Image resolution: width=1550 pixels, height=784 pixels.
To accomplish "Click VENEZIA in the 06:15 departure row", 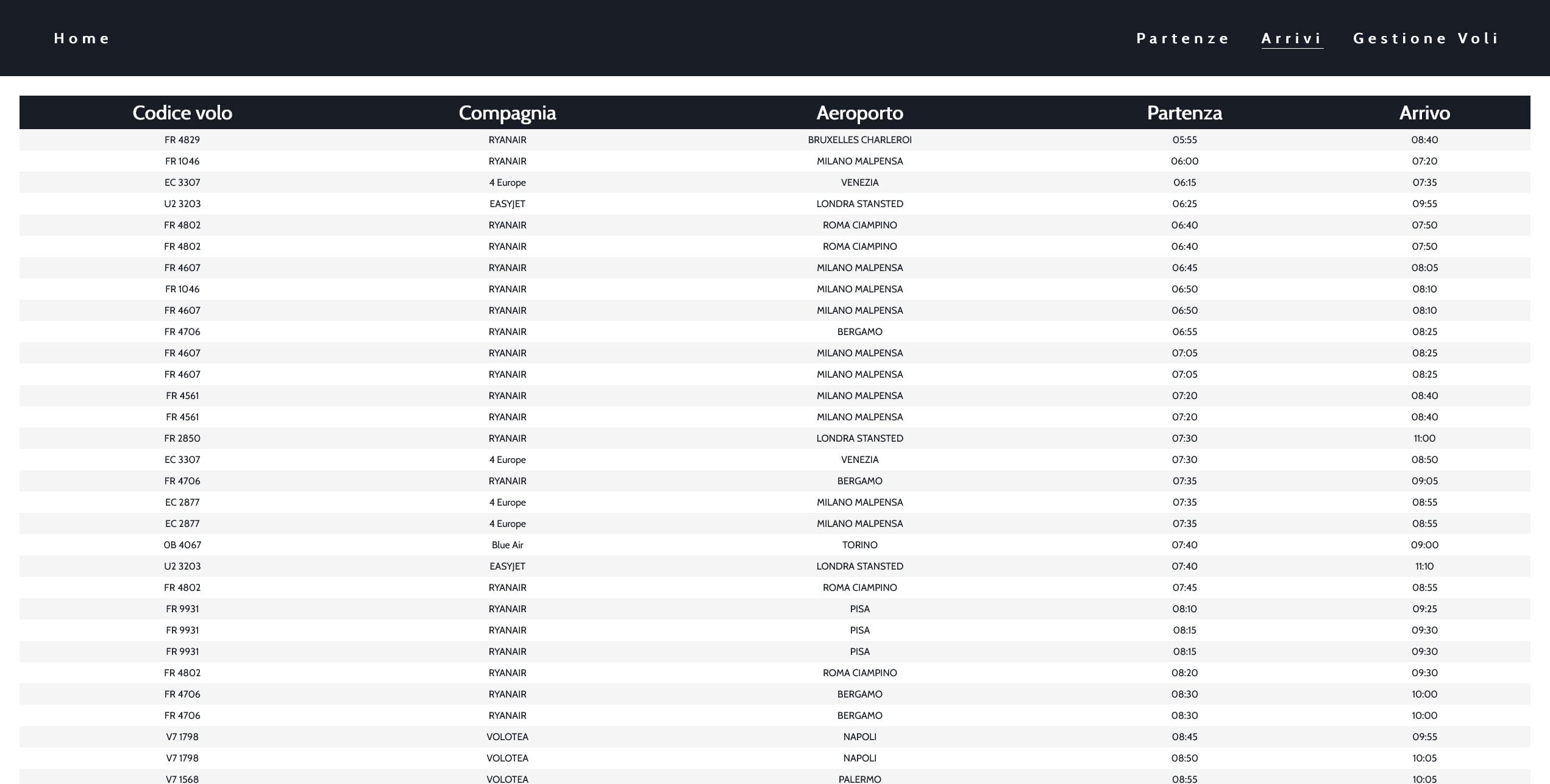I will 859,182.
